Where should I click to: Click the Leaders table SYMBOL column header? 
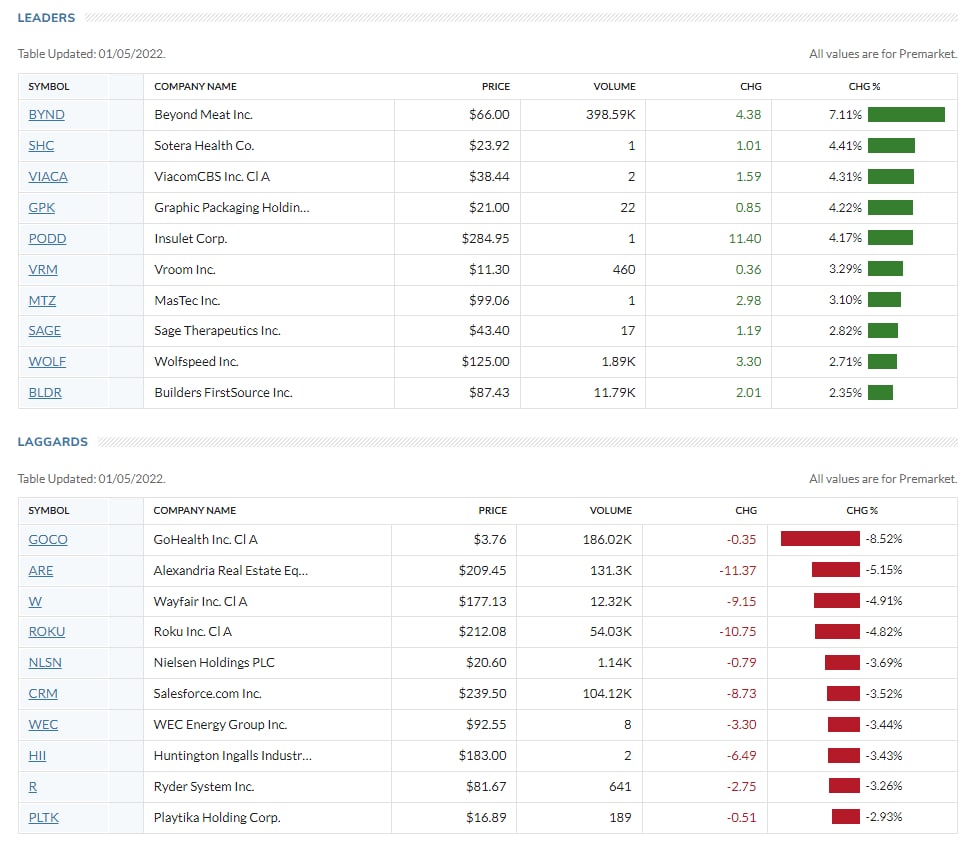coord(49,87)
